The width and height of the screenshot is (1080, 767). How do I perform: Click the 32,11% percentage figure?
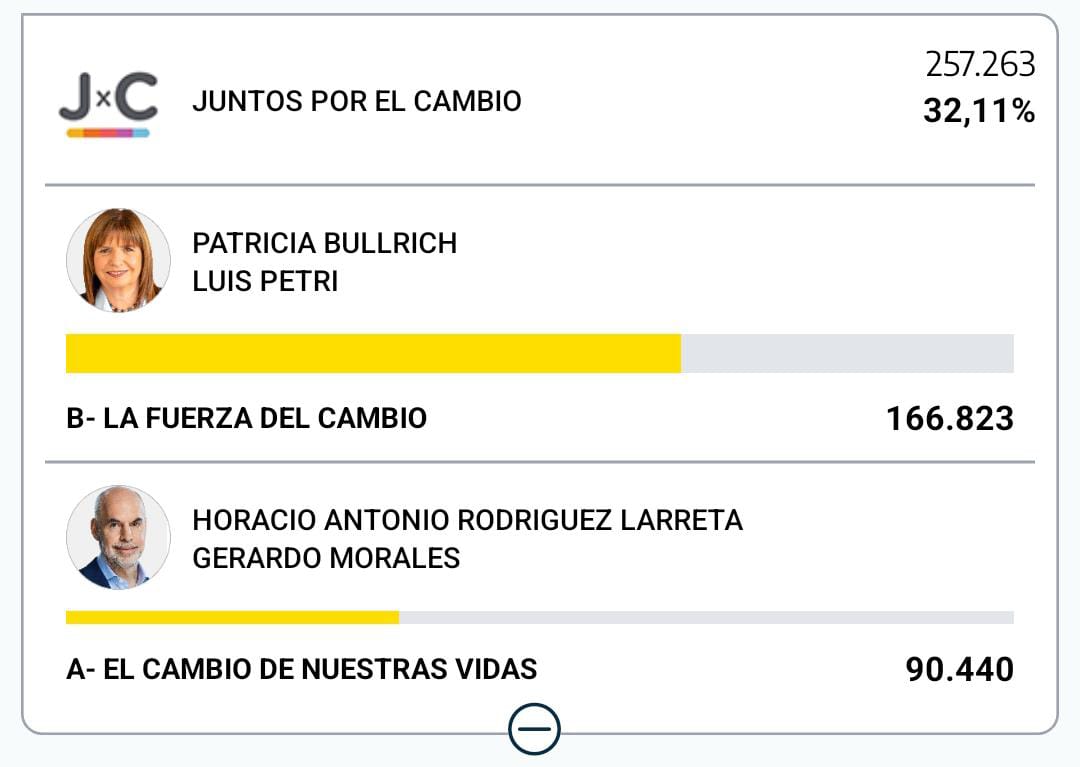(x=978, y=110)
